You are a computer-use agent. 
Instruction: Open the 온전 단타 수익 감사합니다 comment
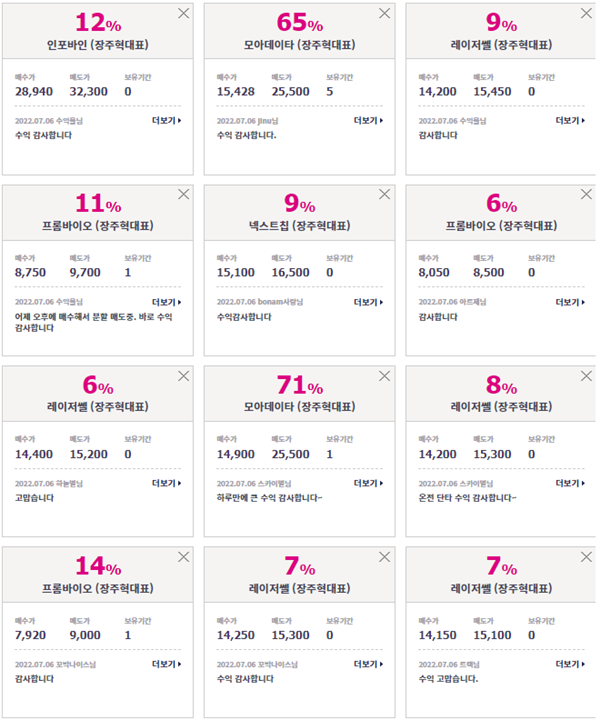click(468, 498)
